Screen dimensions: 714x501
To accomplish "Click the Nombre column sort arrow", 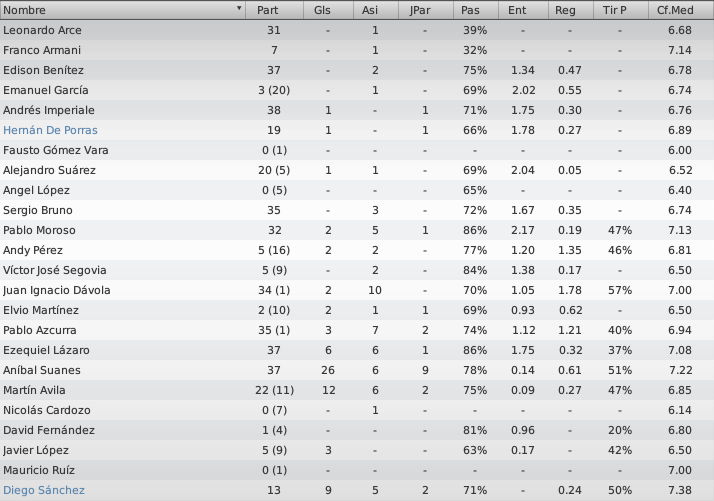I will (x=239, y=8).
